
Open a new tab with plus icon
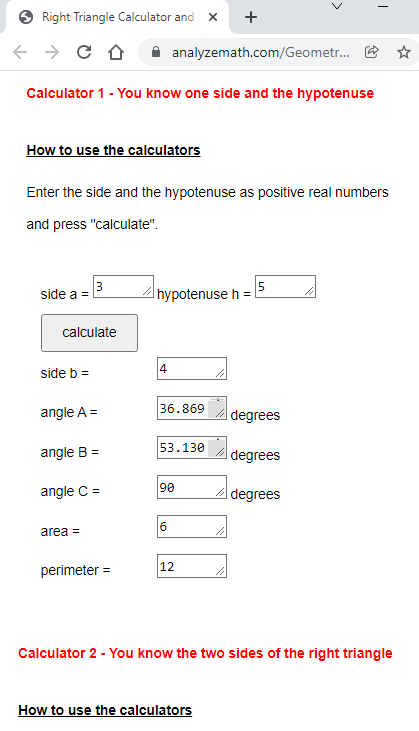[251, 17]
